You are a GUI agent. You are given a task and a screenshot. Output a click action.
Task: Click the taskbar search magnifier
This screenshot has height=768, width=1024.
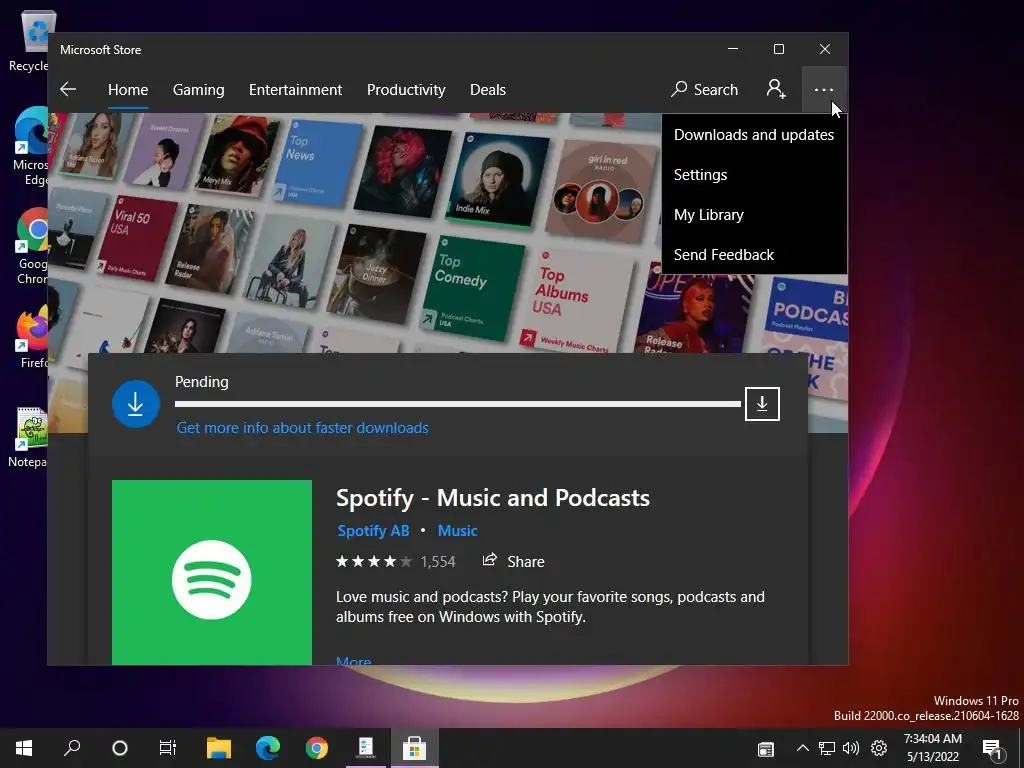[72, 748]
